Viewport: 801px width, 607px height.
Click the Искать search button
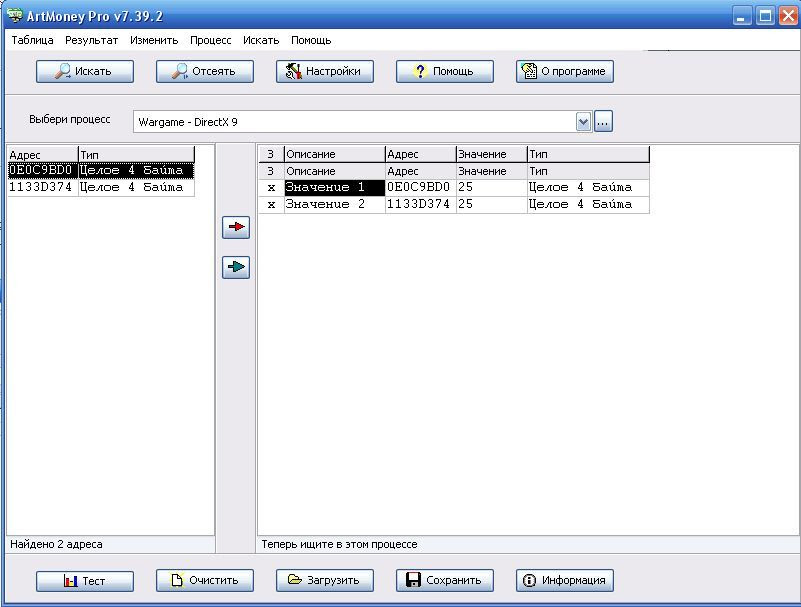[85, 72]
